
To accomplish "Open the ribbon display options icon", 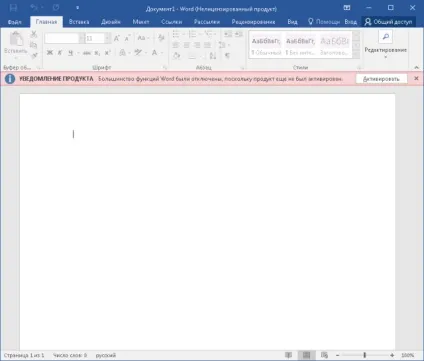I will pyautogui.click(x=347, y=8).
